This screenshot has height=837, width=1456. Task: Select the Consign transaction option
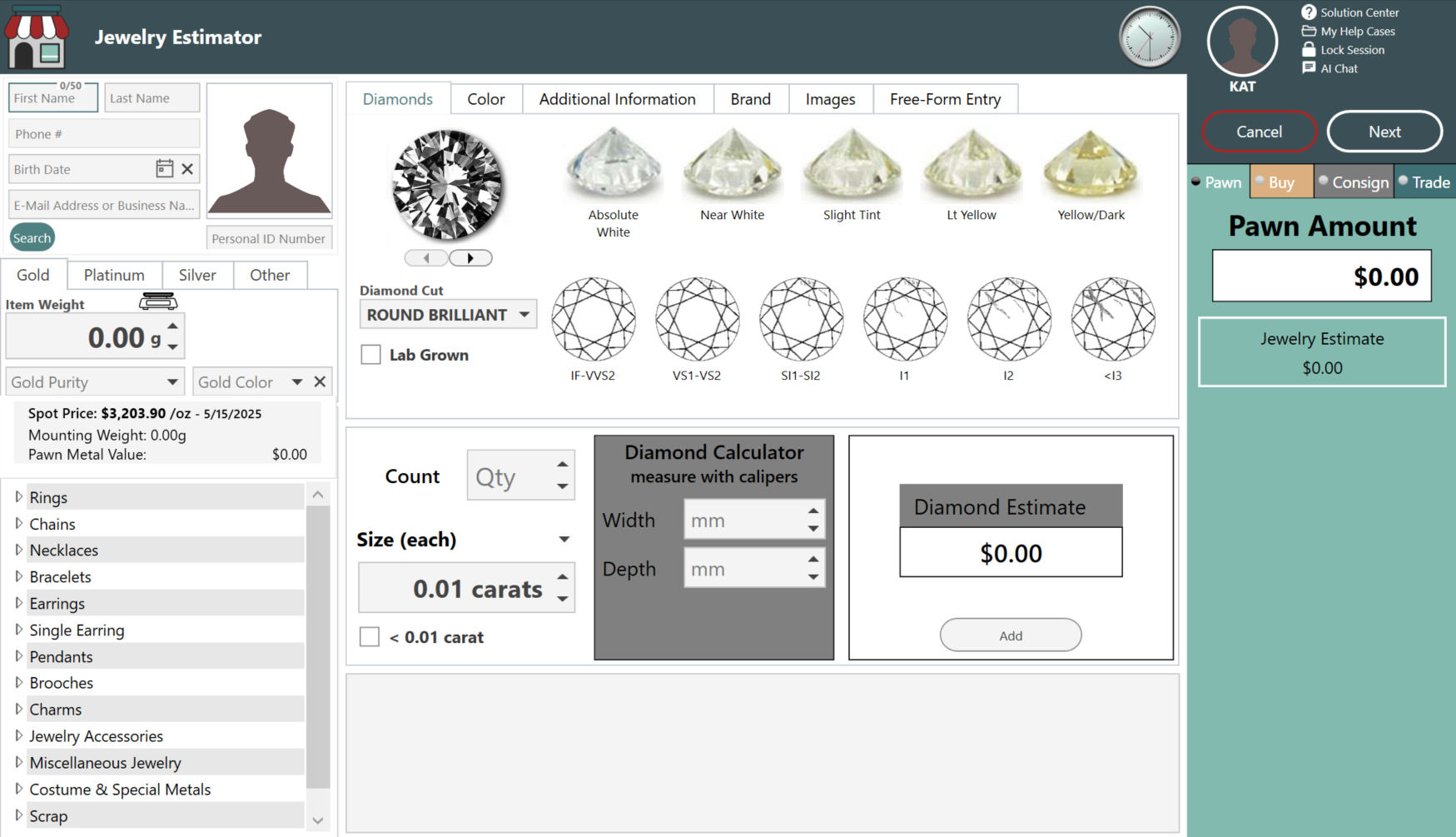(1354, 182)
